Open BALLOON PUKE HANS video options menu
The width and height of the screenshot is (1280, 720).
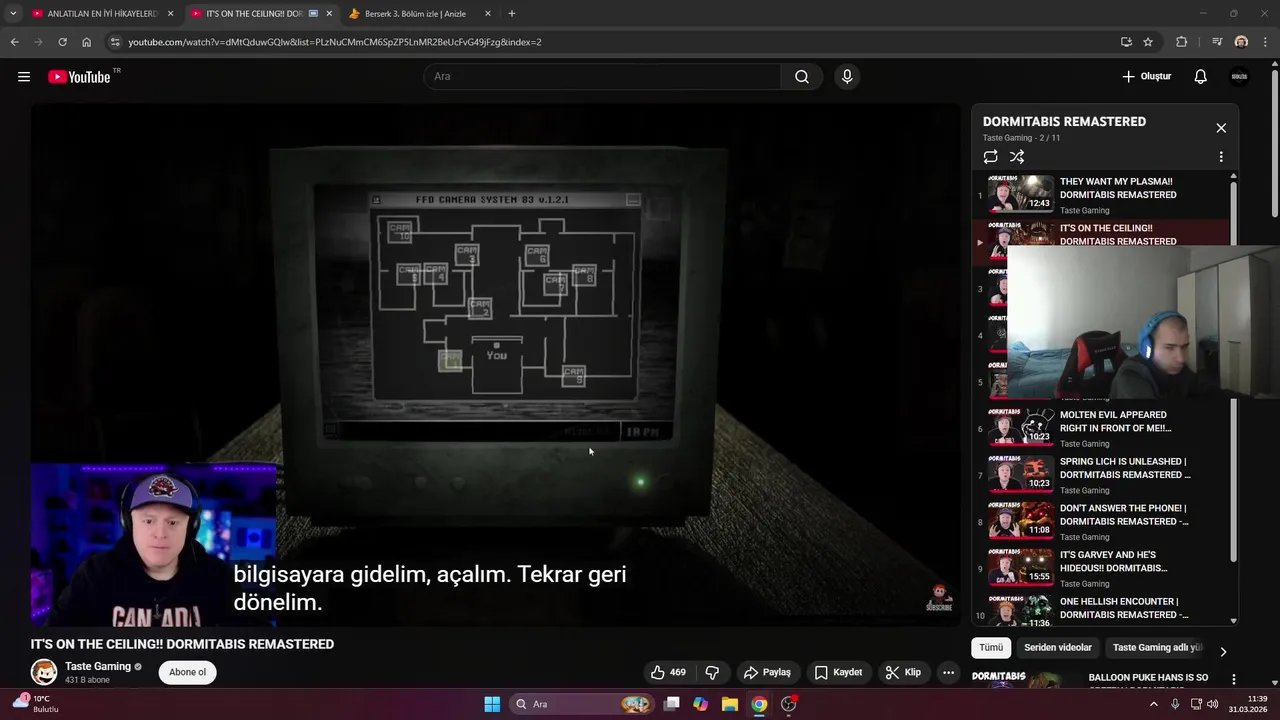coord(1233,679)
